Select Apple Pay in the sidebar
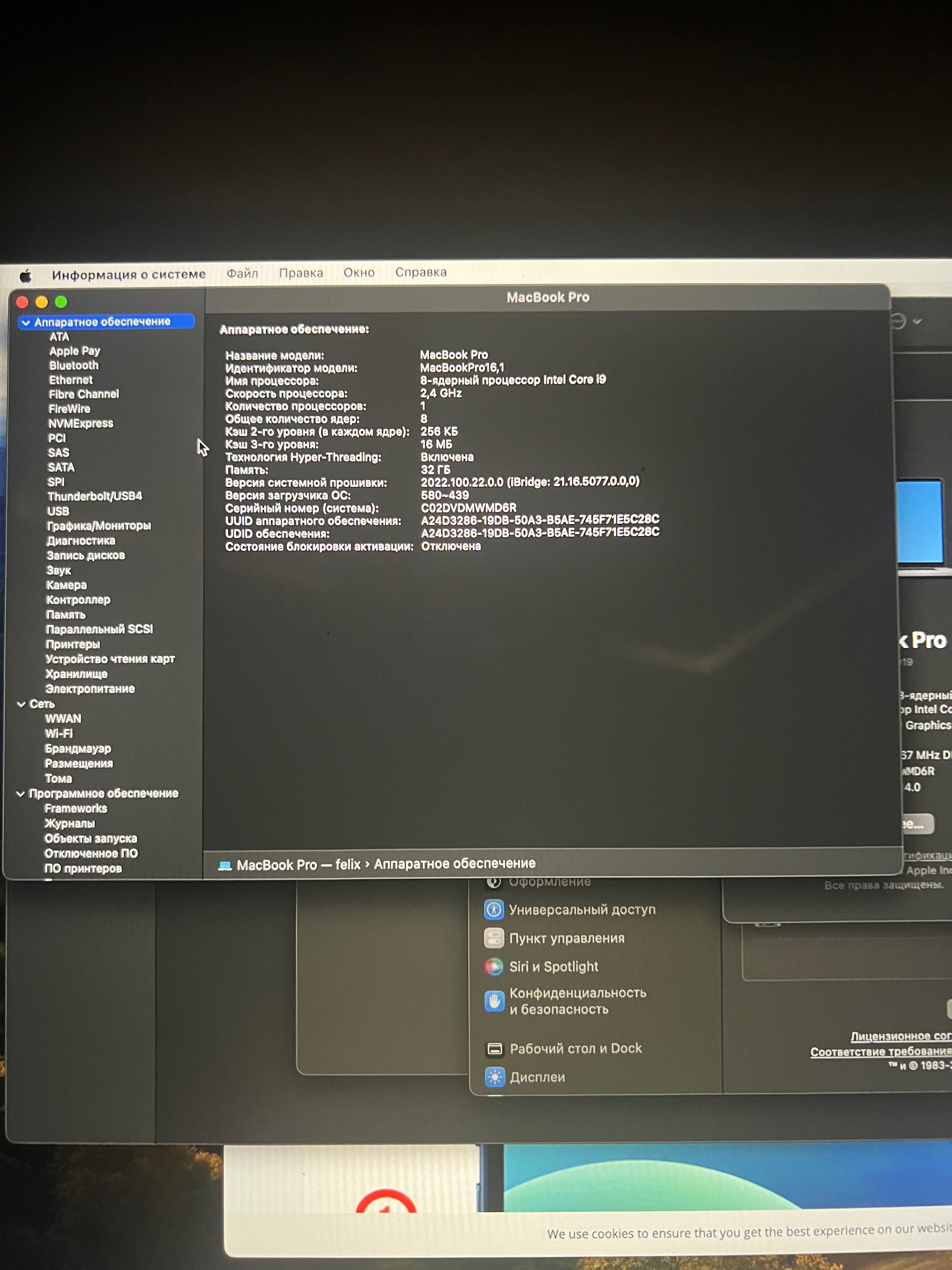Screen dimensions: 952x1270 [x=75, y=351]
